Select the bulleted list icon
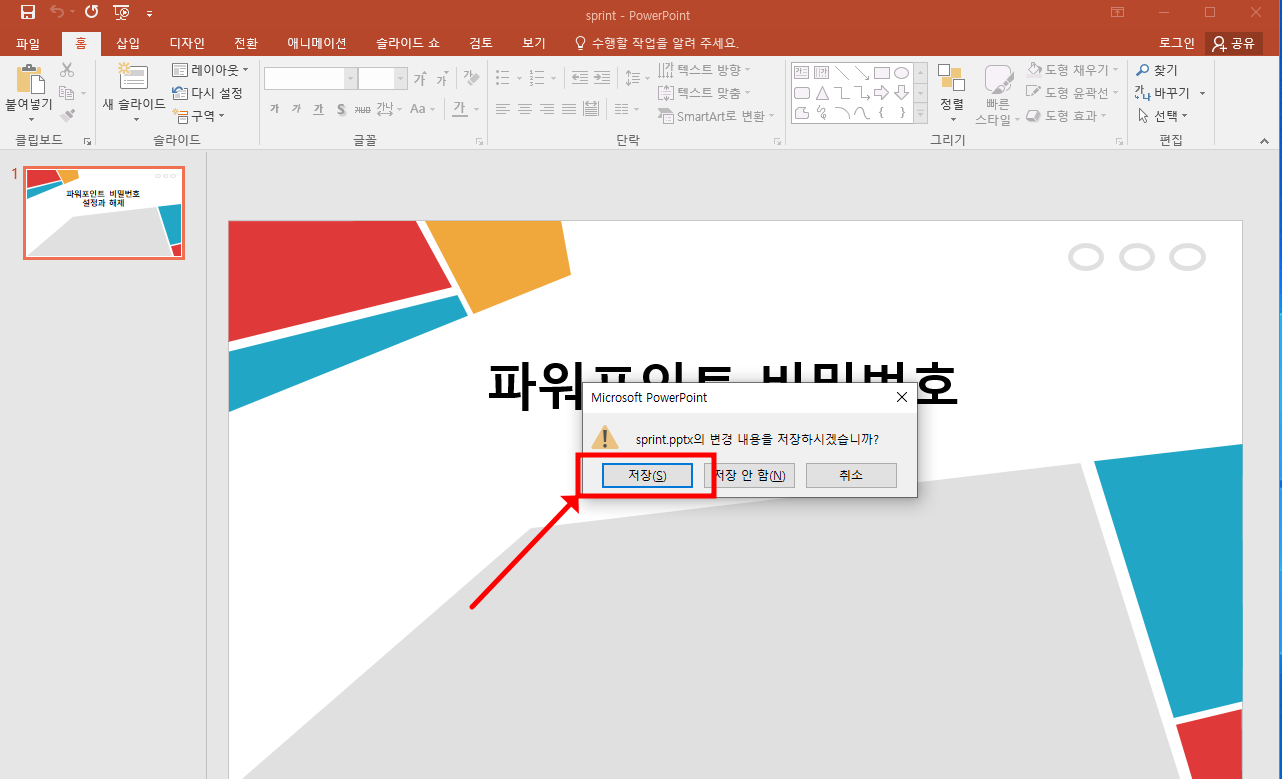 [x=503, y=77]
